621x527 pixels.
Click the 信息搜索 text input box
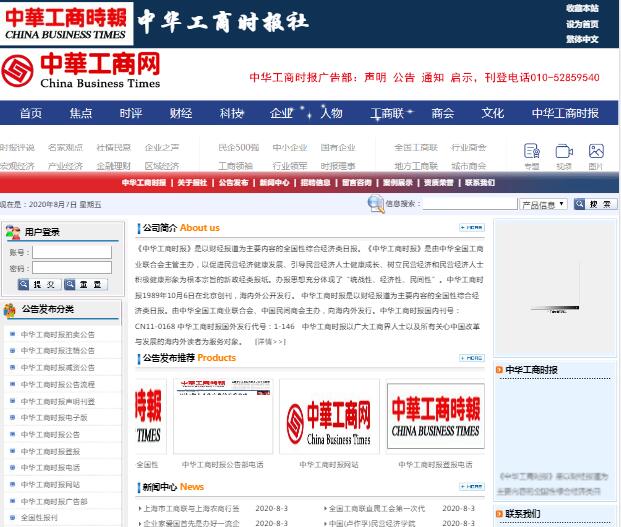[x=470, y=204]
